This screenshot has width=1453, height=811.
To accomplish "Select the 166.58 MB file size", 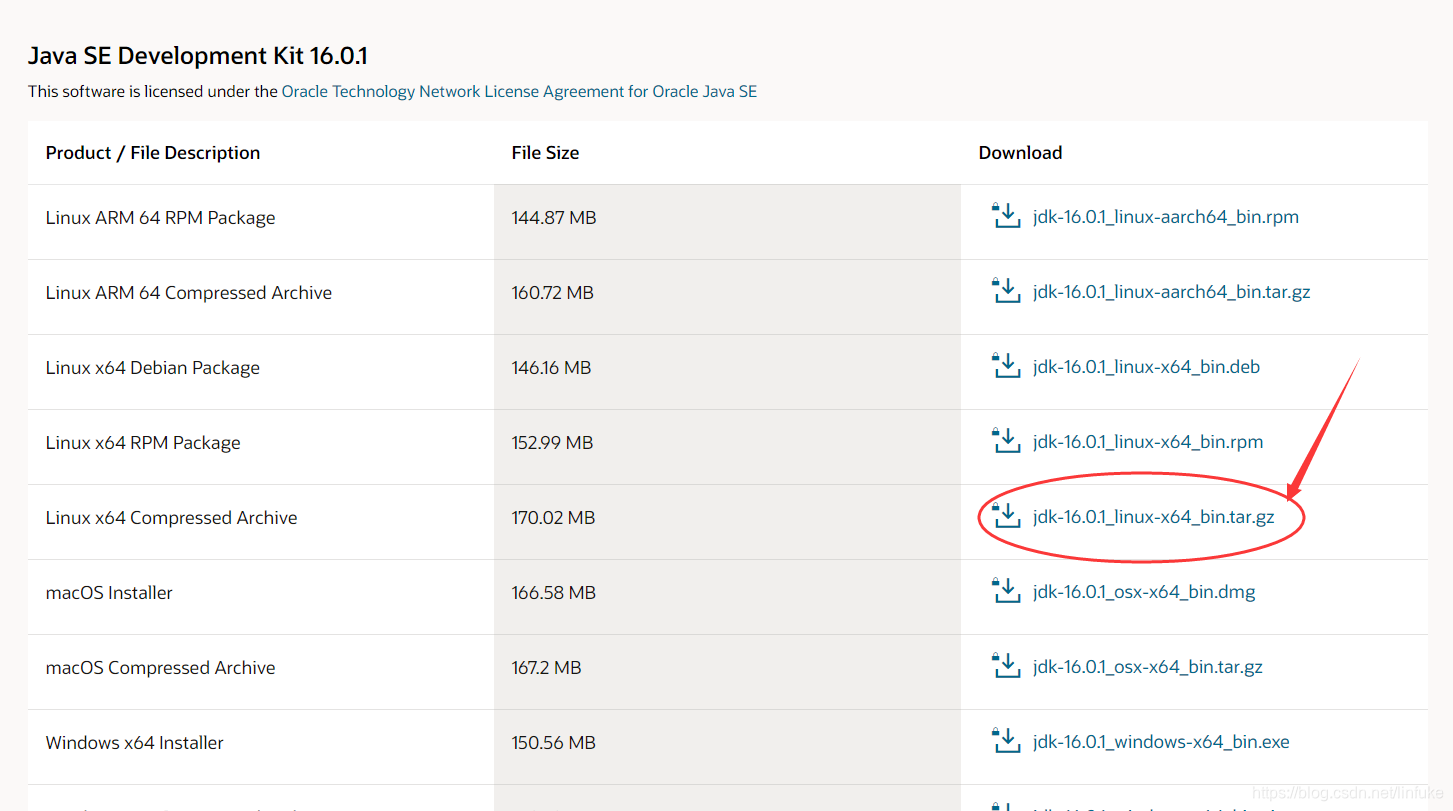I will coord(554,593).
